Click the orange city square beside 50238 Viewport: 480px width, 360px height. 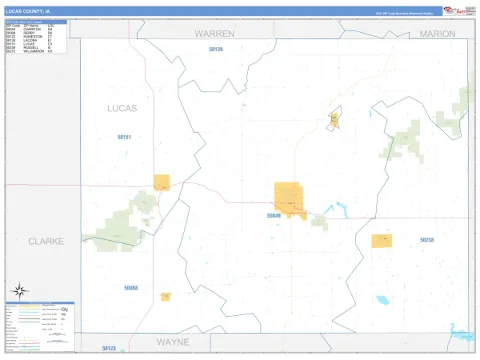(382, 241)
